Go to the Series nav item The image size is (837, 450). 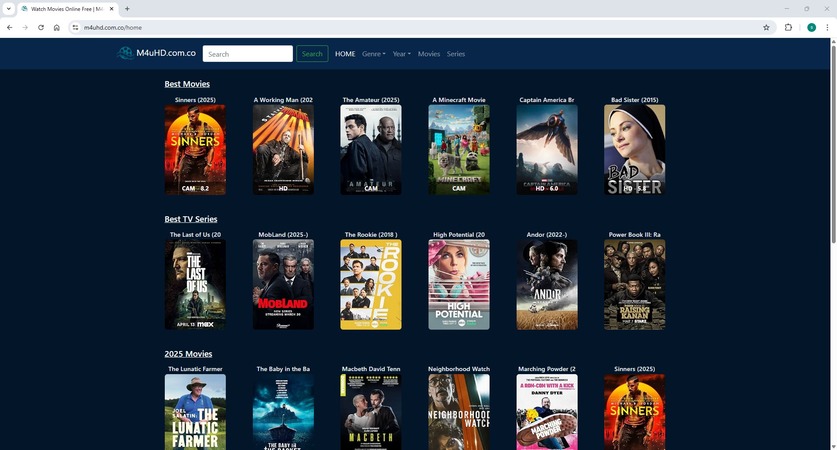pyautogui.click(x=456, y=54)
